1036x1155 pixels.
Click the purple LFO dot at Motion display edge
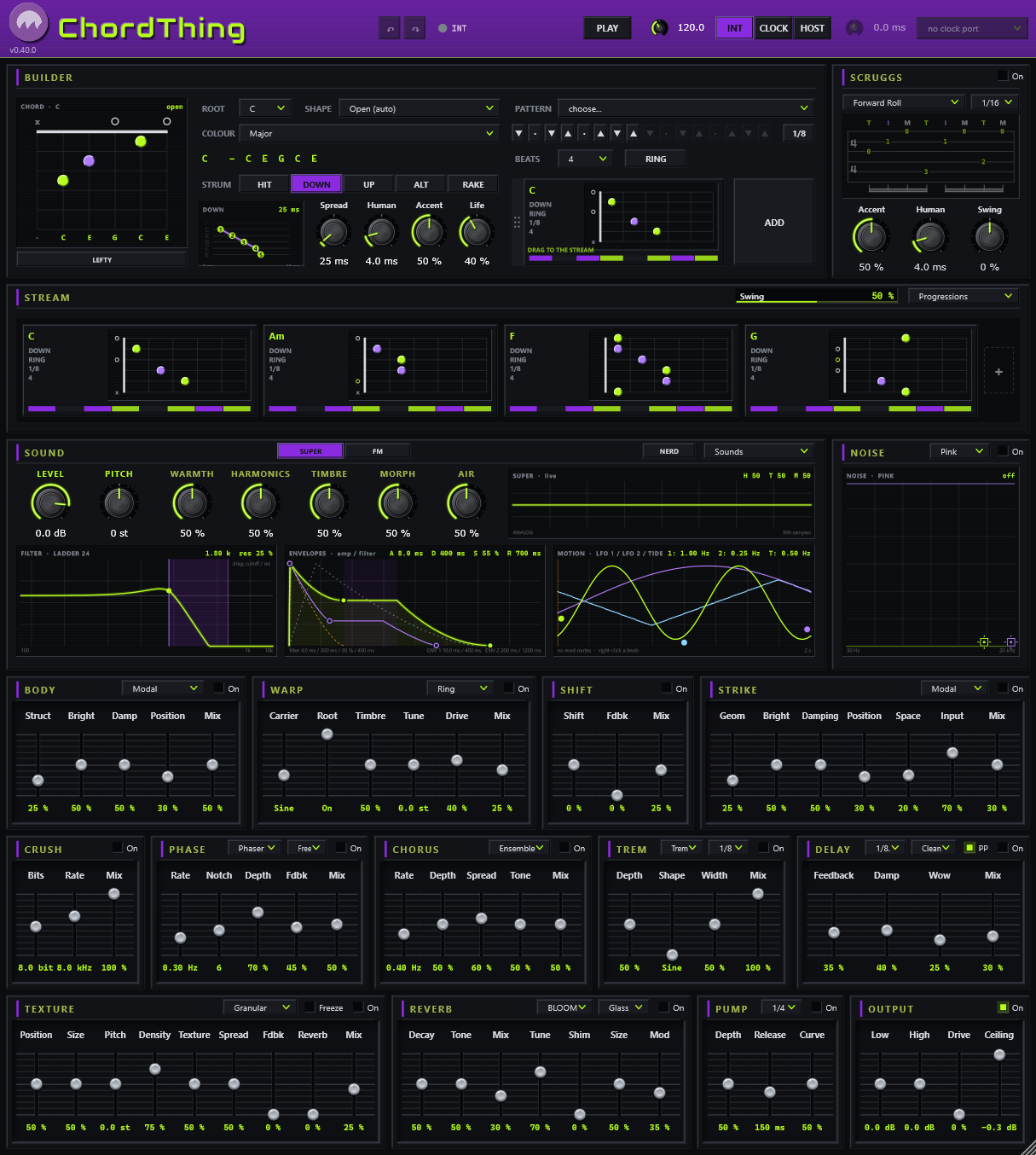pyautogui.click(x=807, y=630)
